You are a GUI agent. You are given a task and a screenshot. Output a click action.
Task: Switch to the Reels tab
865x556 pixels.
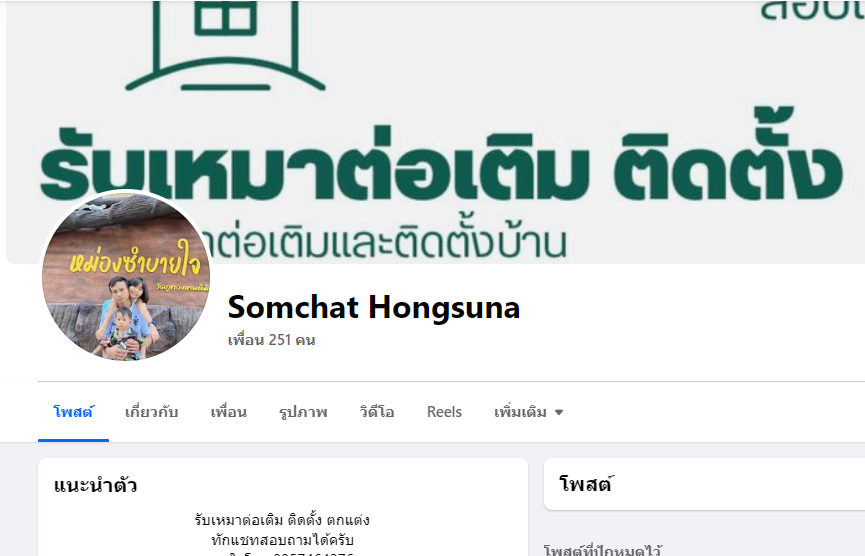(444, 412)
